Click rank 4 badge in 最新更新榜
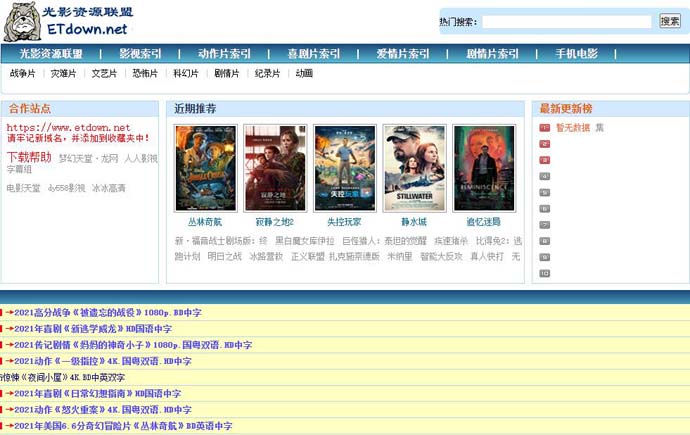 tap(545, 176)
